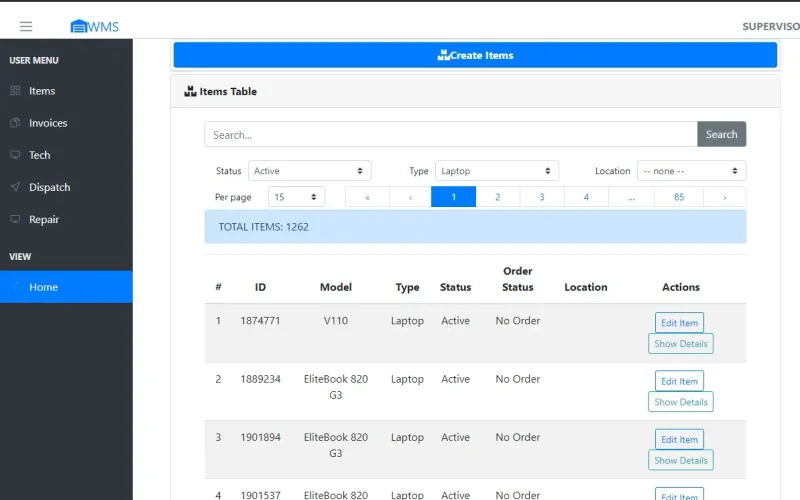Click the Items grid icon in sidebar

pyautogui.click(x=15, y=90)
